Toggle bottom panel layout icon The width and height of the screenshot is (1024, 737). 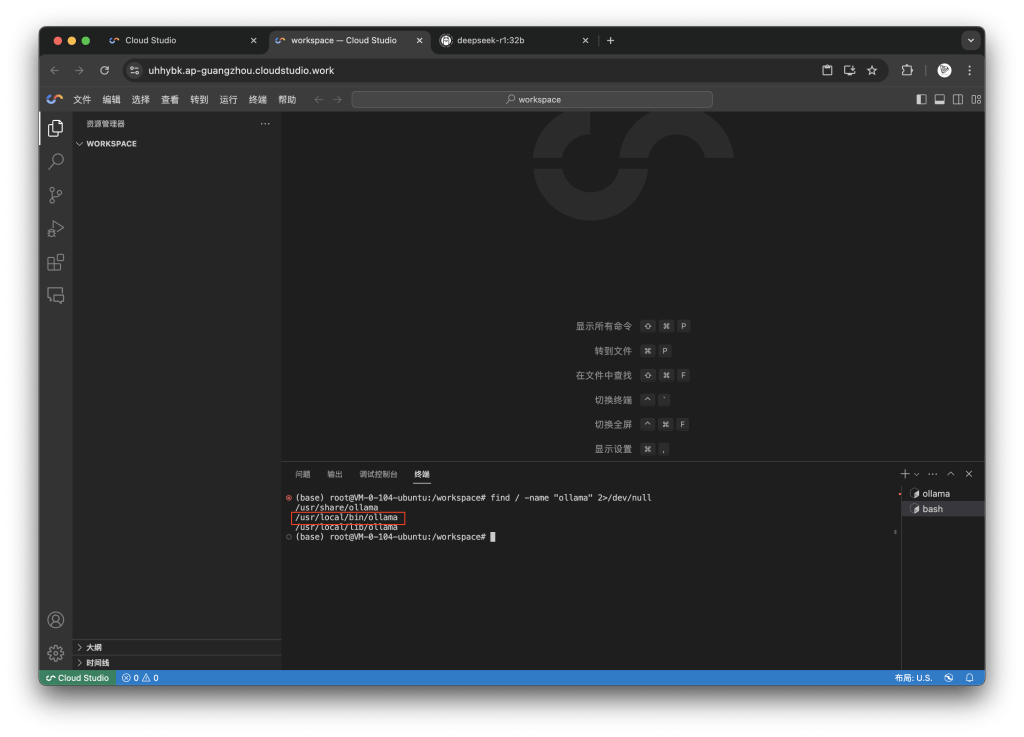pyautogui.click(x=939, y=99)
